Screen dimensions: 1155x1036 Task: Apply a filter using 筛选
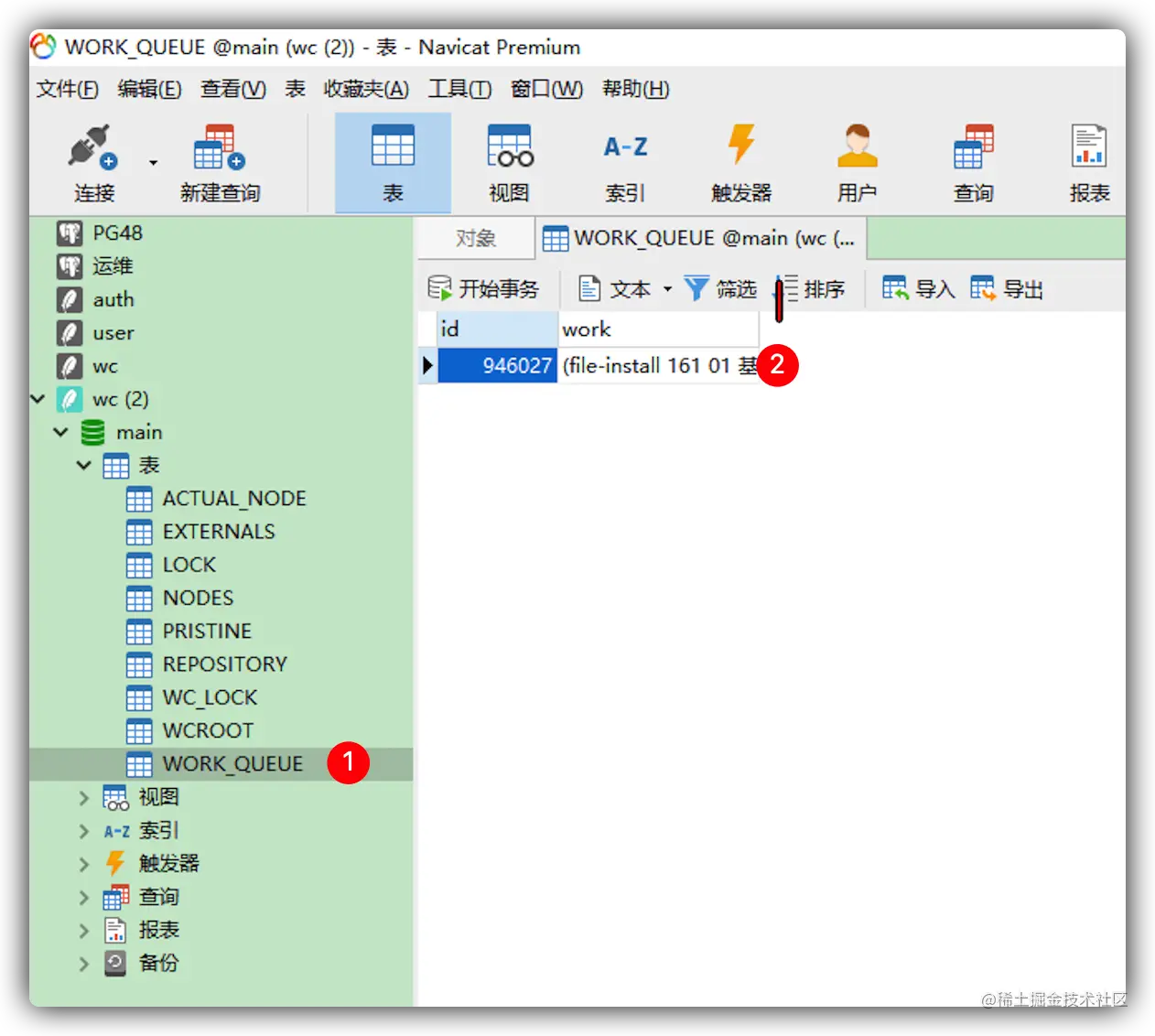coord(721,287)
